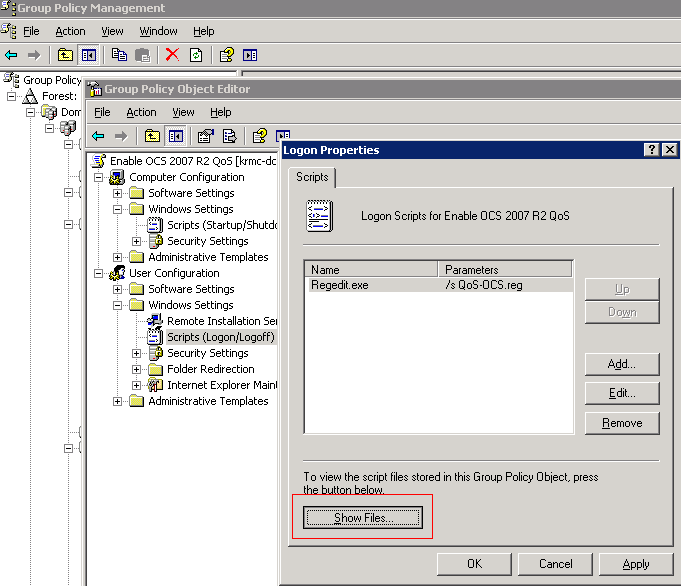This screenshot has height=586, width=681.
Task: Click Export List icon in Object Editor toolbar
Action: (229, 136)
